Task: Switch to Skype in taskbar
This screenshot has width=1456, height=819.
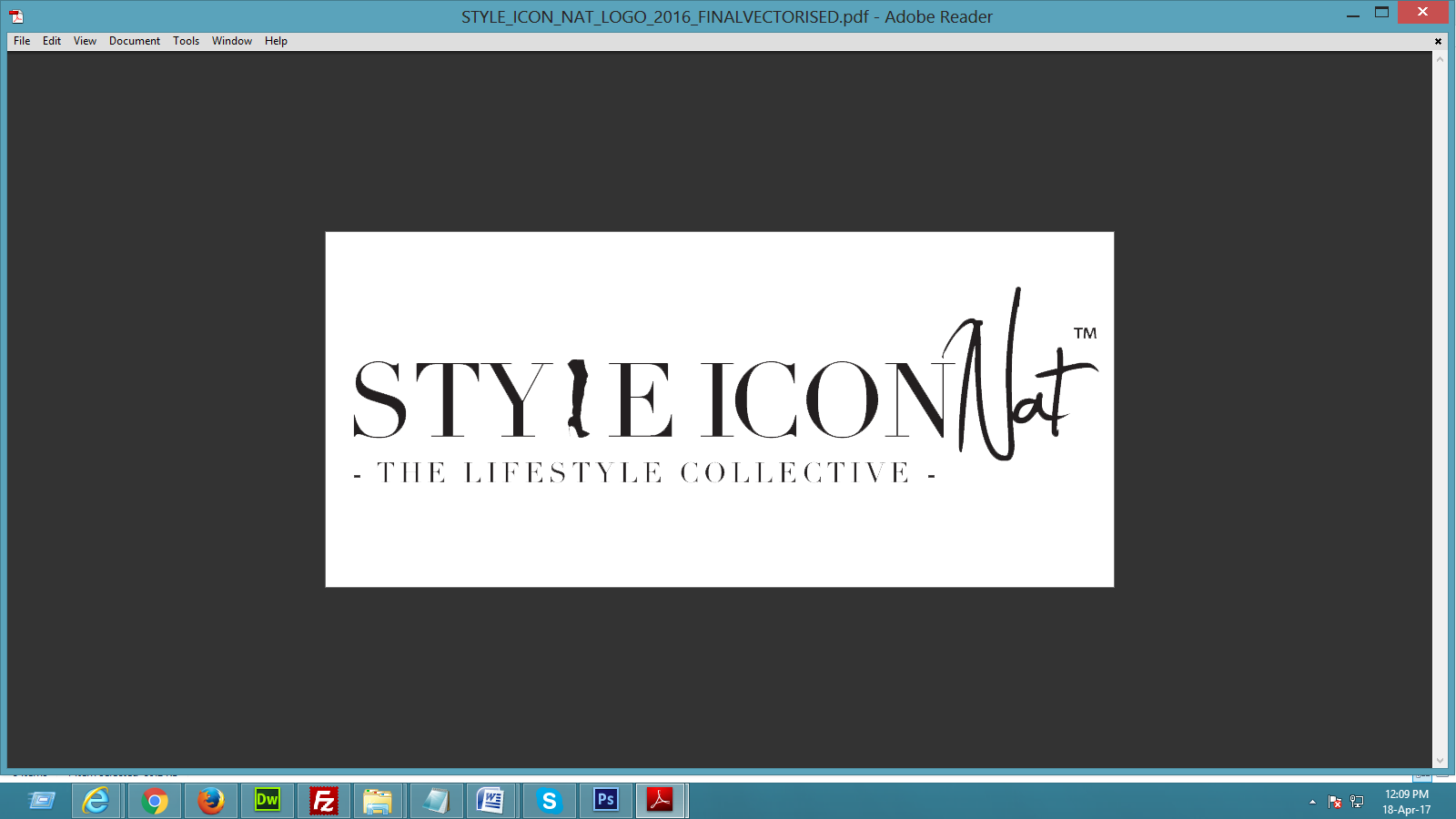Action: click(549, 801)
